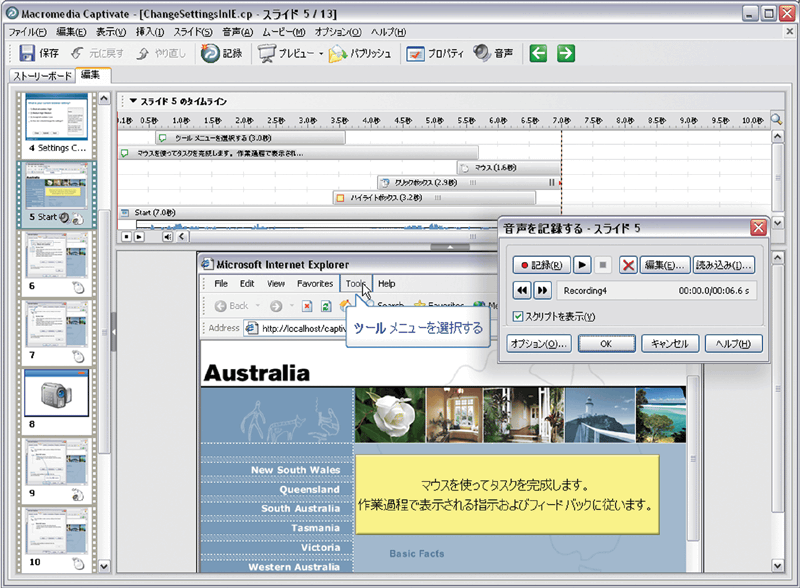The width and height of the screenshot is (800, 588).
Task: Click the パブリッシュ (Publish) toolbar button
Action: pos(360,53)
